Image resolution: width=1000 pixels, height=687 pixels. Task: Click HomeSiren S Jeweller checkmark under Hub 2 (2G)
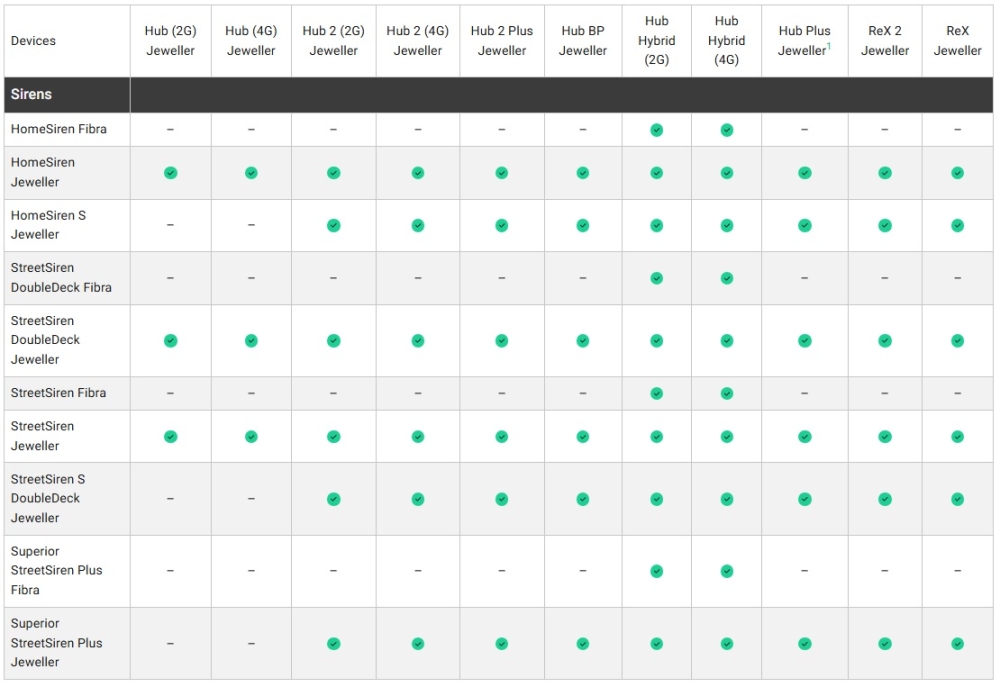click(333, 225)
